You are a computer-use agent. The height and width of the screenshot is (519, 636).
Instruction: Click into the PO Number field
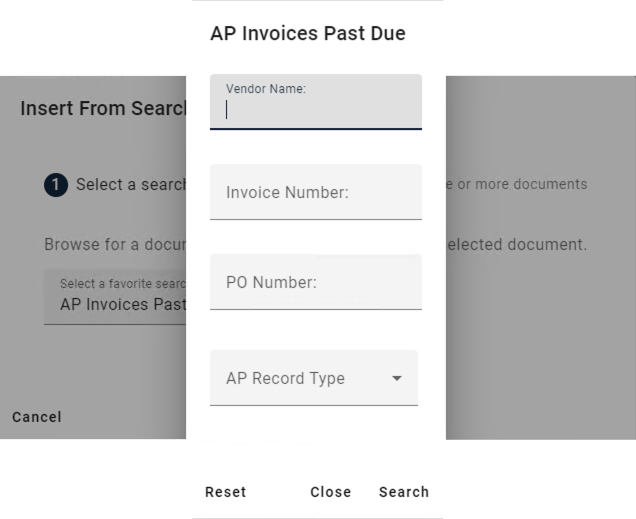point(315,282)
